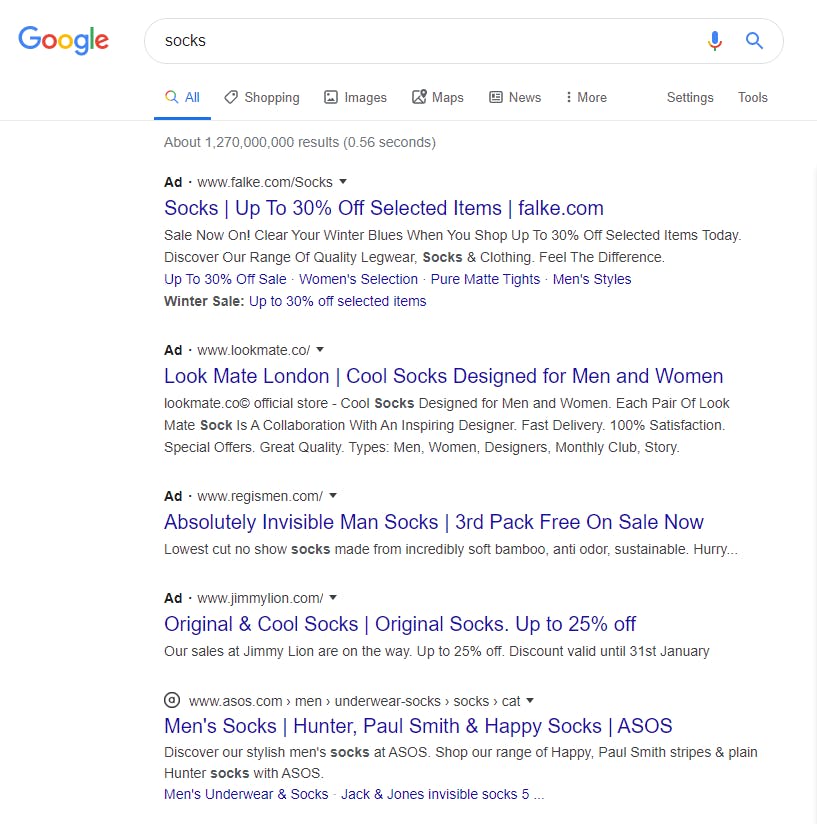Open the Absolutely Invisible Man Socks ad
This screenshot has height=824, width=817.
click(x=433, y=522)
